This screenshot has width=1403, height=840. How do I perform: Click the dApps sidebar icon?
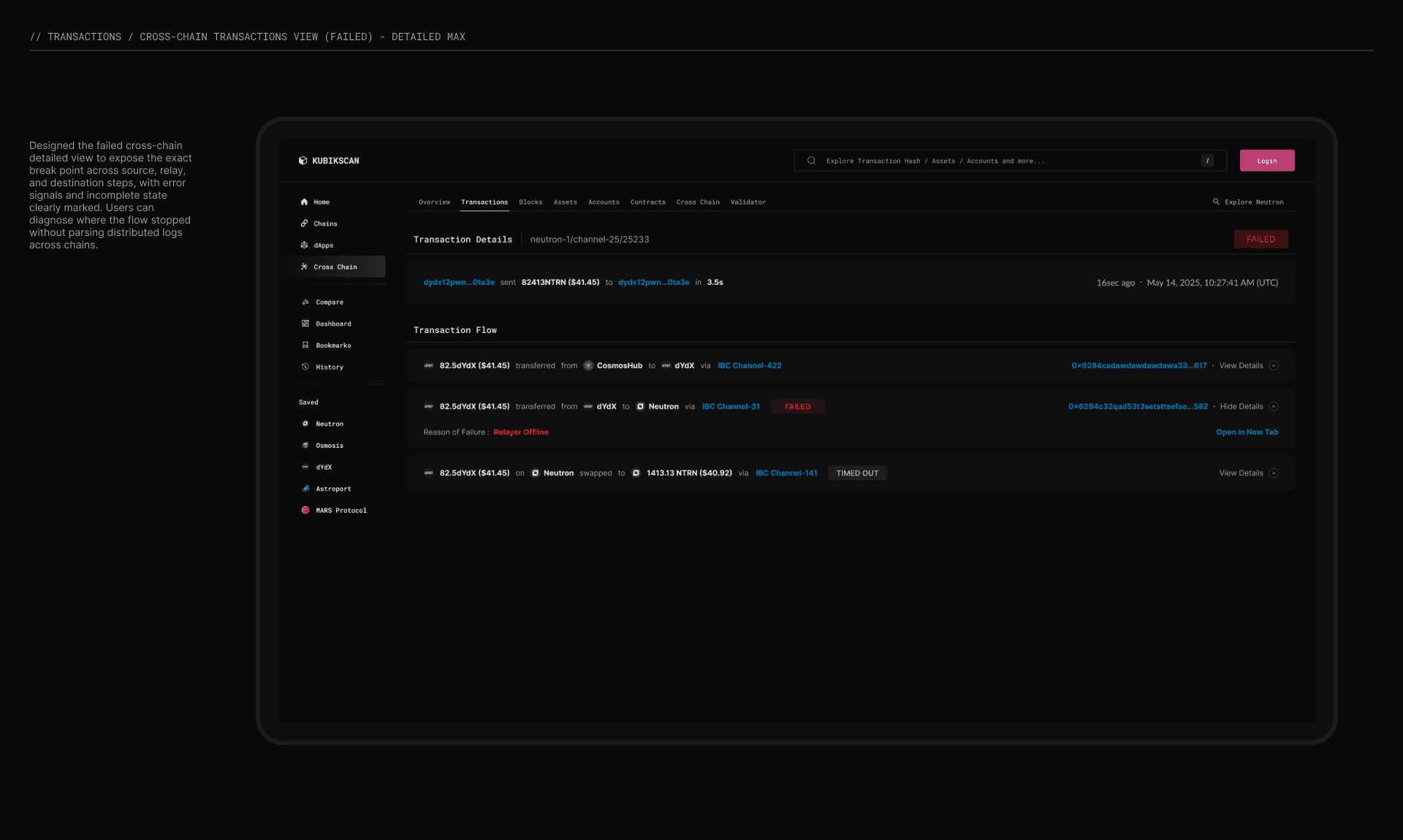click(304, 245)
